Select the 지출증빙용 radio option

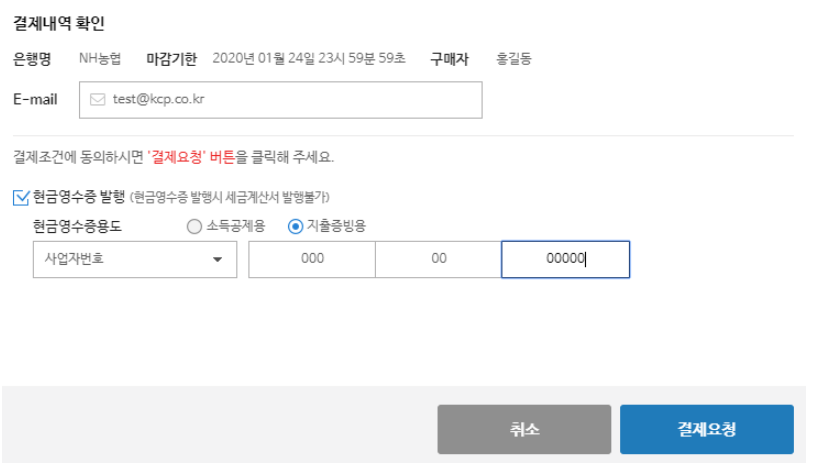click(295, 226)
